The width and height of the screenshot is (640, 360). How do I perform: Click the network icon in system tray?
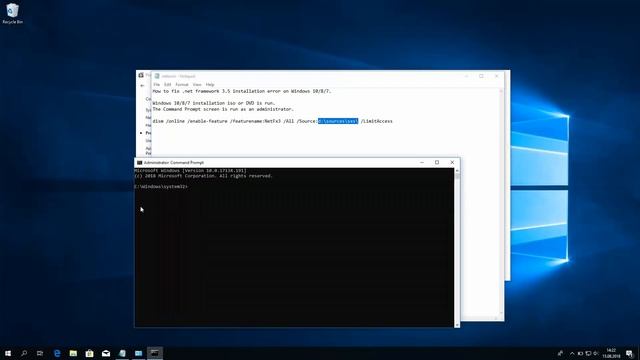pos(588,353)
